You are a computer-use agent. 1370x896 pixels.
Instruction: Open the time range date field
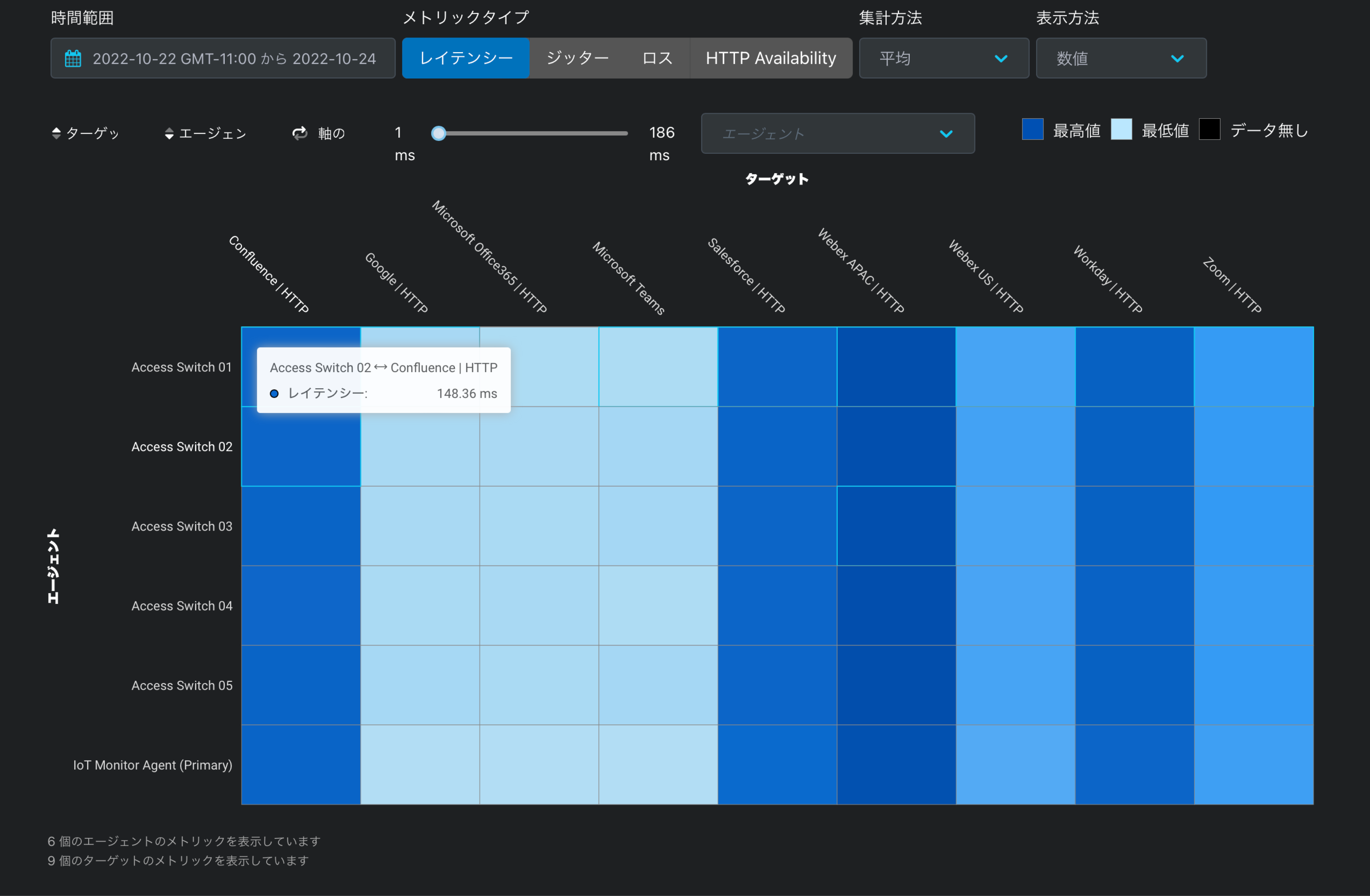(x=223, y=58)
